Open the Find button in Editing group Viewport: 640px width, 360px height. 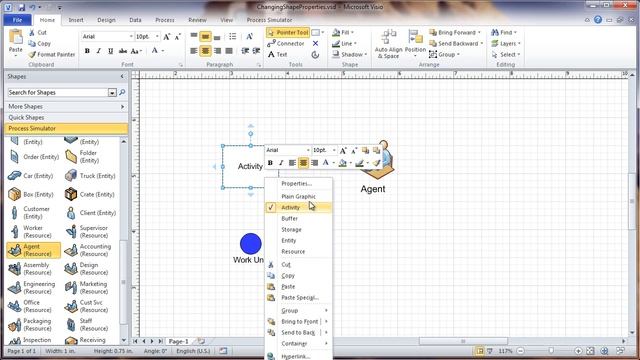[x=504, y=32]
